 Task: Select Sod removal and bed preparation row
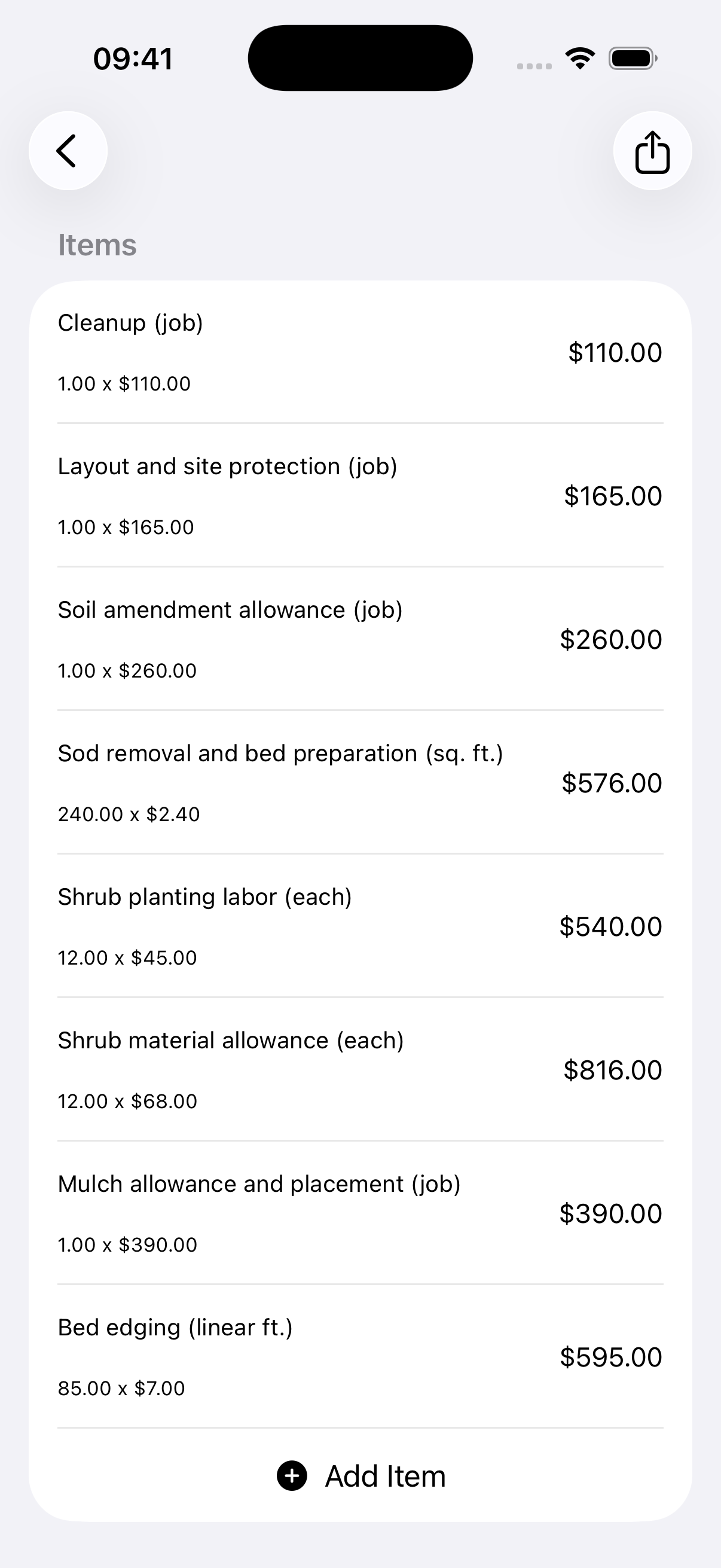(360, 783)
